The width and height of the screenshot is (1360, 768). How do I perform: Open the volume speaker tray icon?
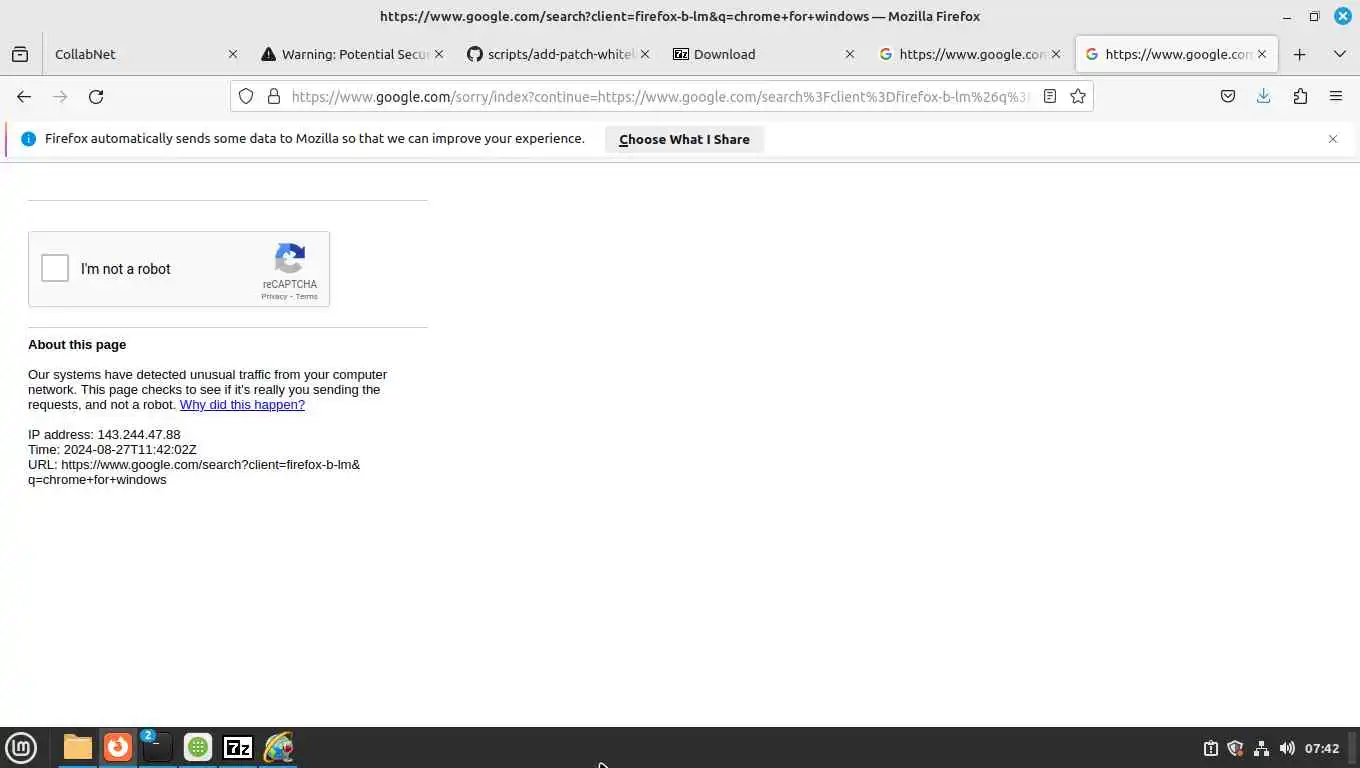[1286, 748]
